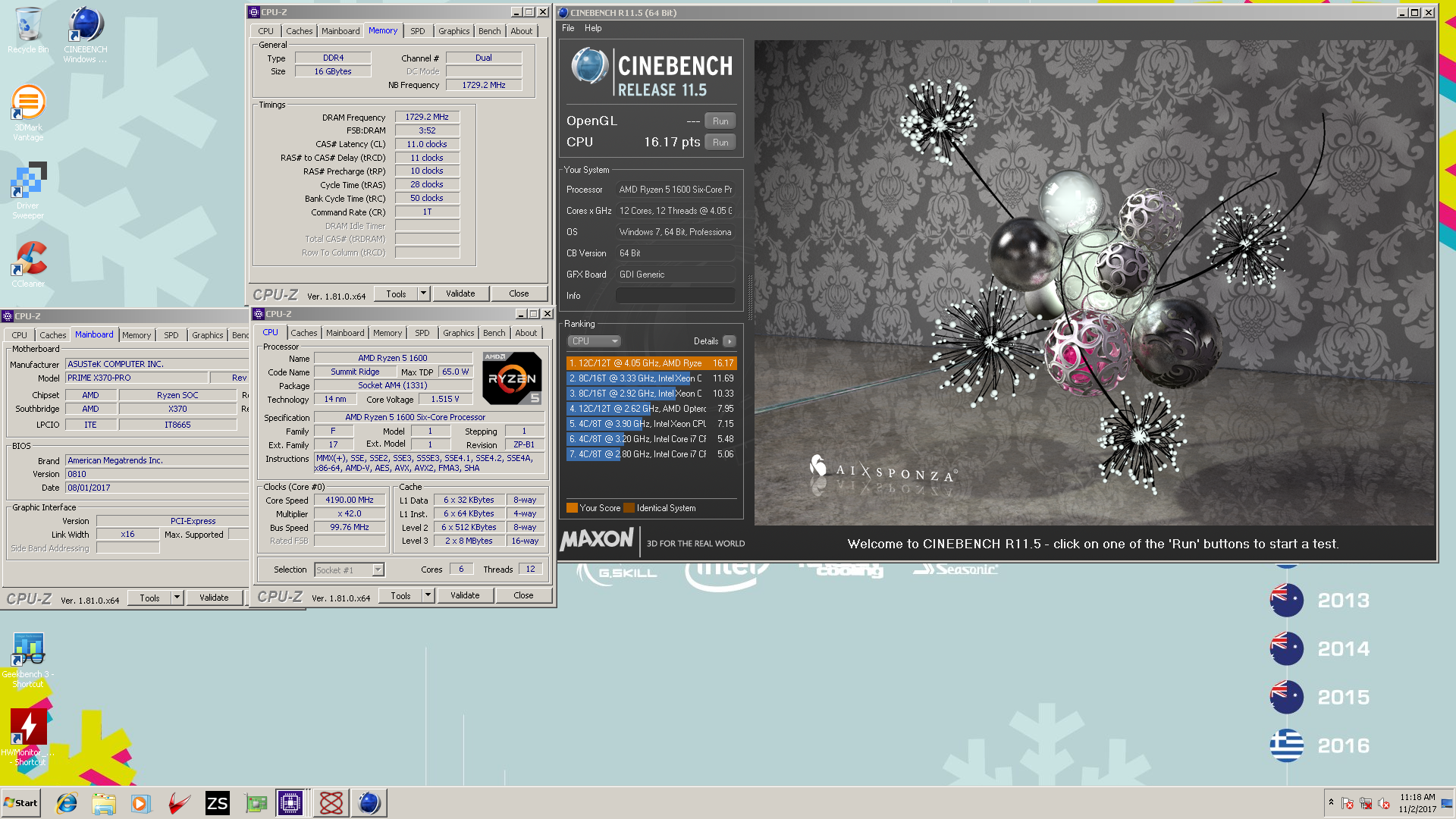This screenshot has width=1456, height=819.
Task: Click DRAM Frequency value 1729.2 MHz
Action: click(427, 118)
